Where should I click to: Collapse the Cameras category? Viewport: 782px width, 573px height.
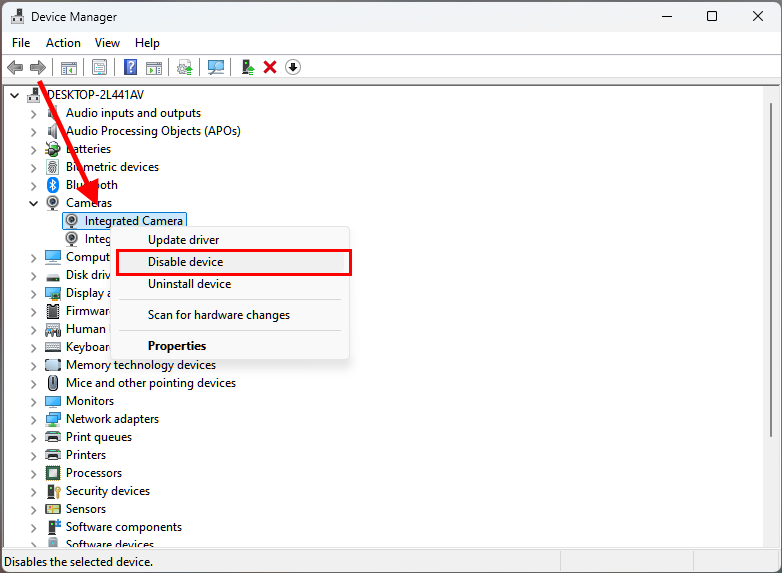(33, 203)
